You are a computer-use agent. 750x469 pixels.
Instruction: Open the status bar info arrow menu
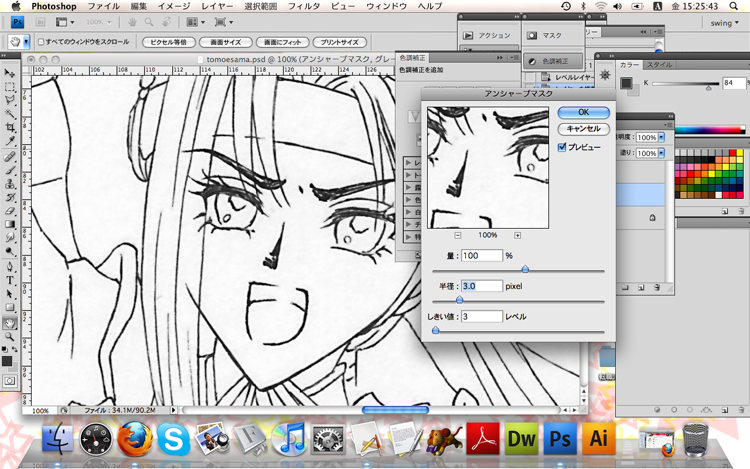point(174,410)
